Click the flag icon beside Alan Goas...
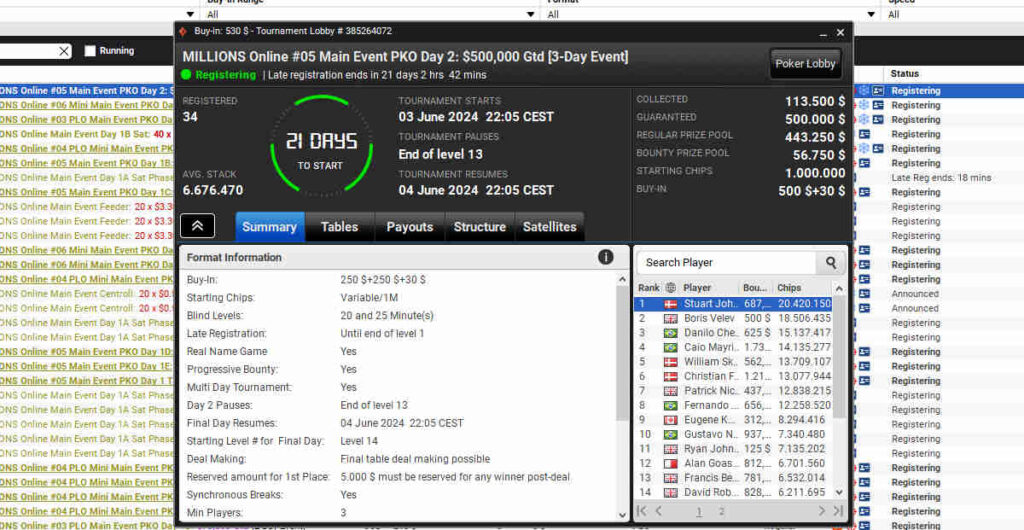 [x=671, y=463]
